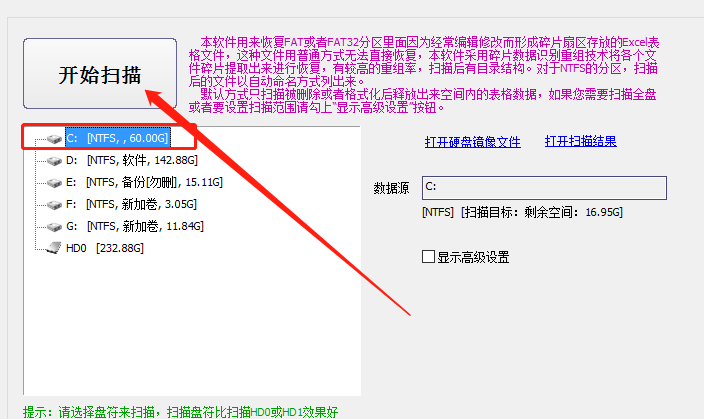Focus the 数据源 input field
Image resolution: width=704 pixels, height=419 pixels.
(544, 188)
